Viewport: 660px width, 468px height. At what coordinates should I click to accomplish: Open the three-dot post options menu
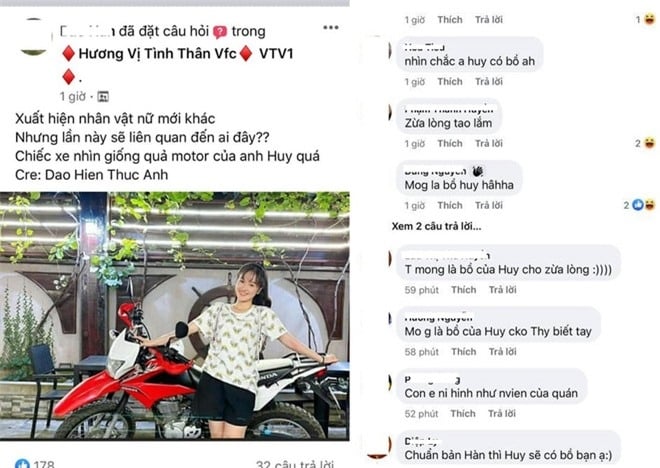(x=331, y=27)
